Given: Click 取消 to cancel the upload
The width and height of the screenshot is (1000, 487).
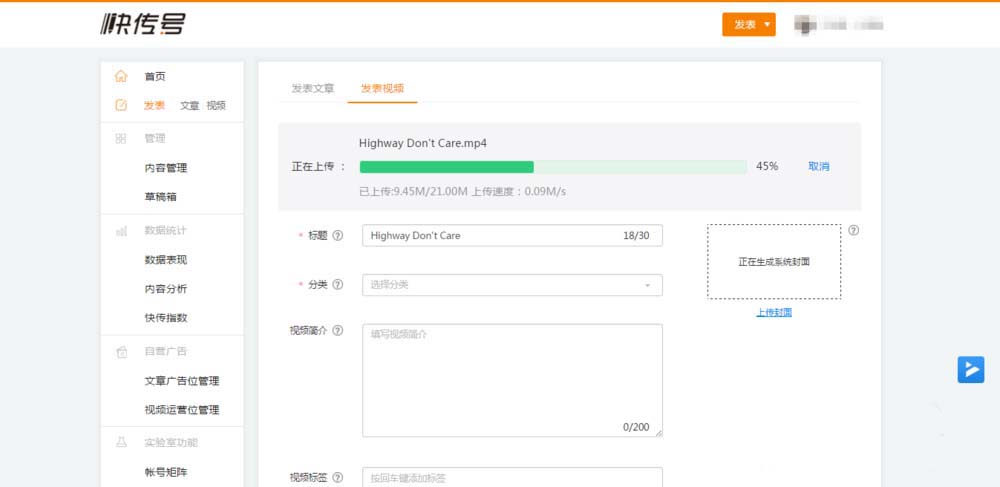Looking at the screenshot, I should pos(819,166).
